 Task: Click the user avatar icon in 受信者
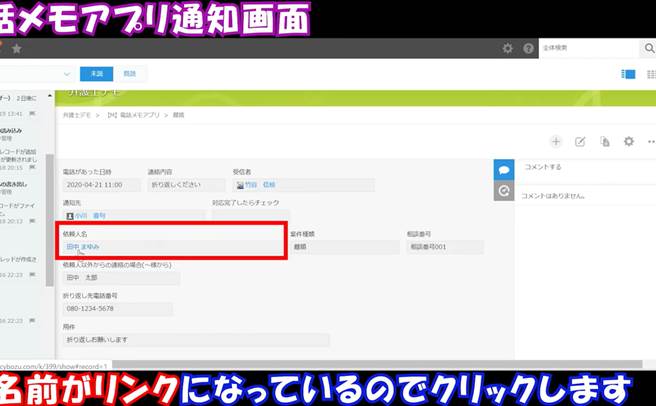pyautogui.click(x=240, y=185)
